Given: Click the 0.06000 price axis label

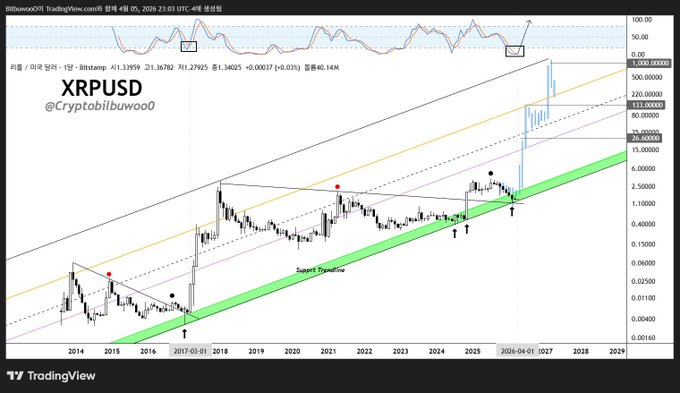Looking at the screenshot, I should click(644, 263).
